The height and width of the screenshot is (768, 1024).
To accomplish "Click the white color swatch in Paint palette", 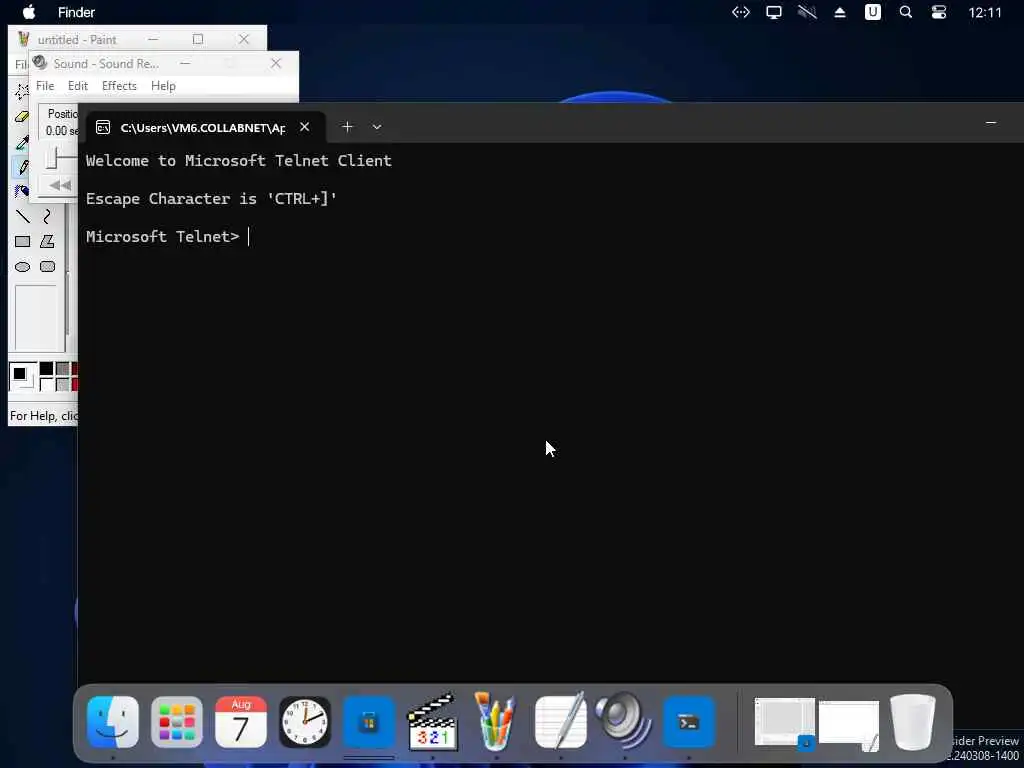I will [46, 385].
